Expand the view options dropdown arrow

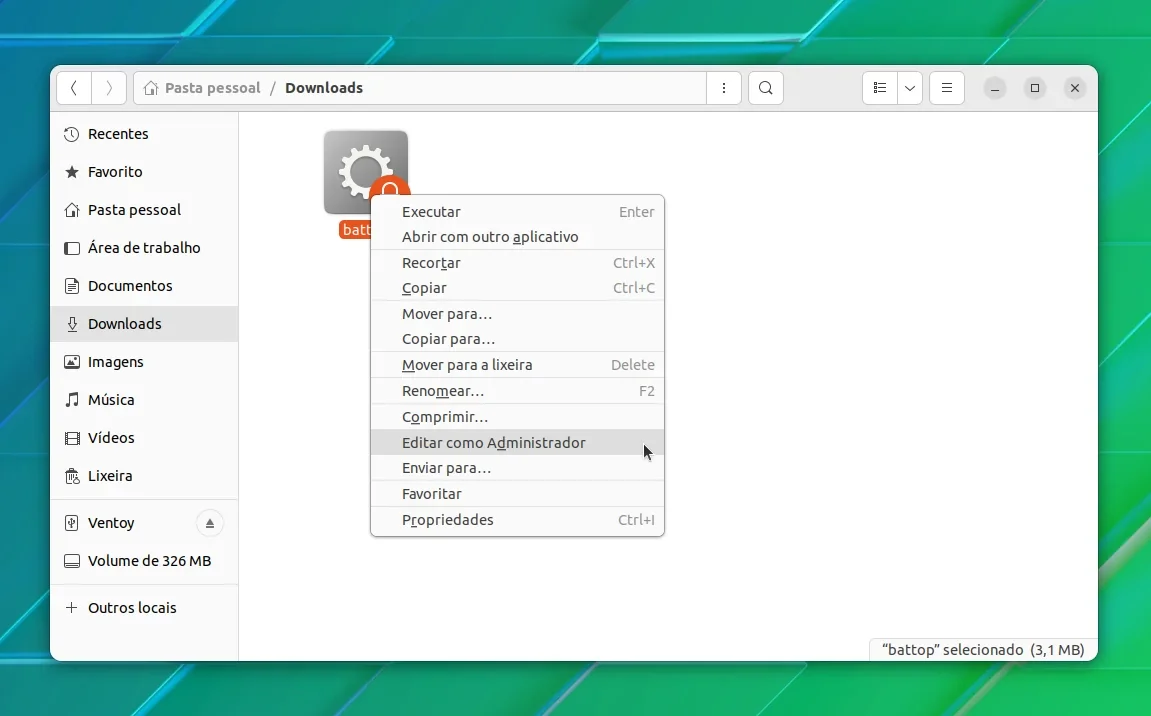click(x=909, y=88)
